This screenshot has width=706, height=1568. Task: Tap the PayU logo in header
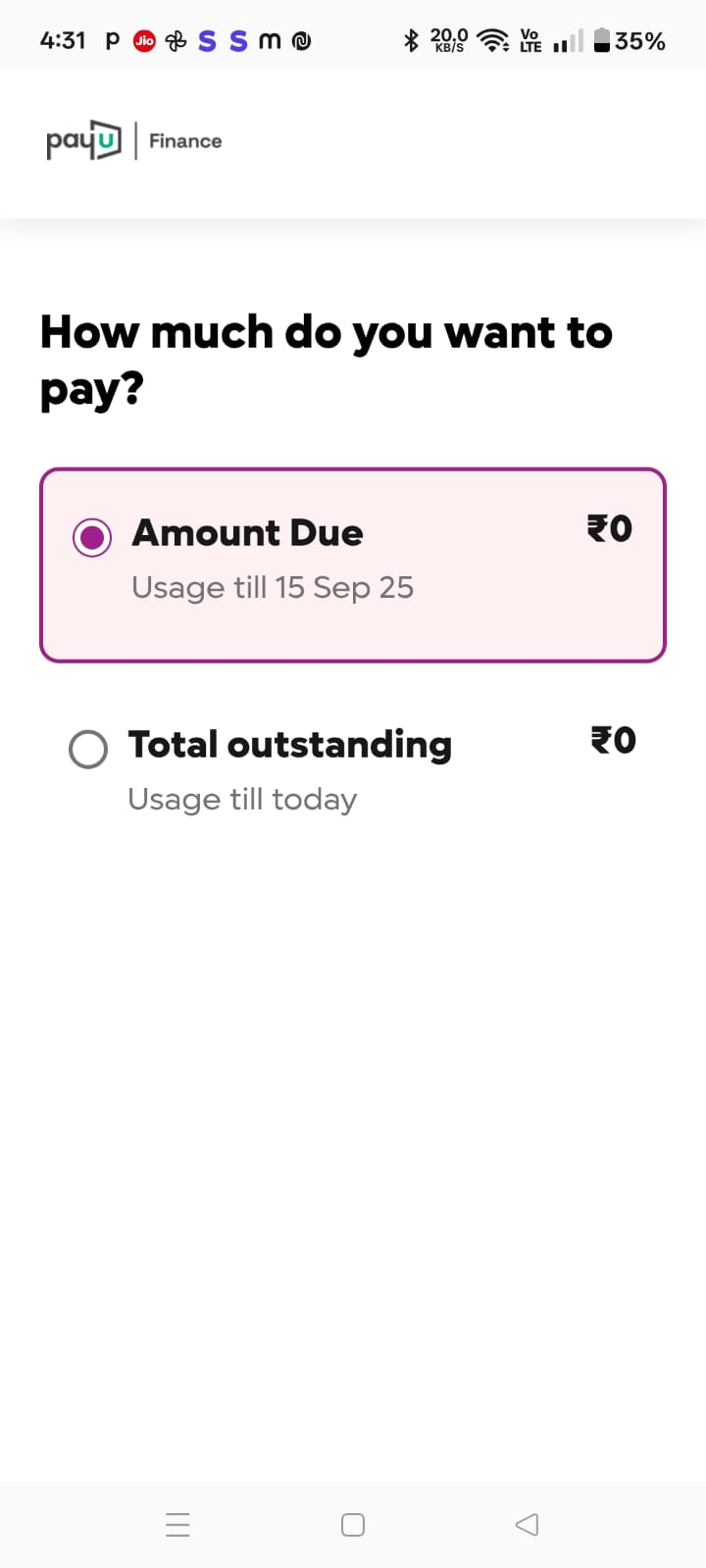[84, 141]
